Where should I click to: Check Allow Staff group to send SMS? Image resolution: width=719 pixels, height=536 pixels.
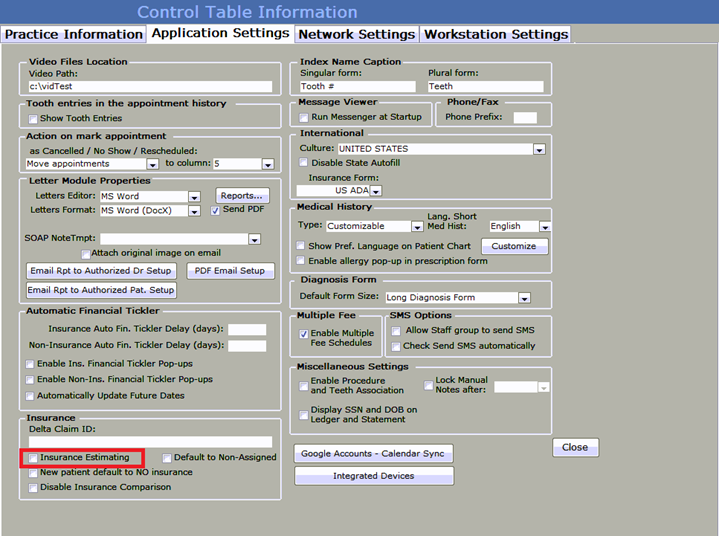(x=396, y=331)
